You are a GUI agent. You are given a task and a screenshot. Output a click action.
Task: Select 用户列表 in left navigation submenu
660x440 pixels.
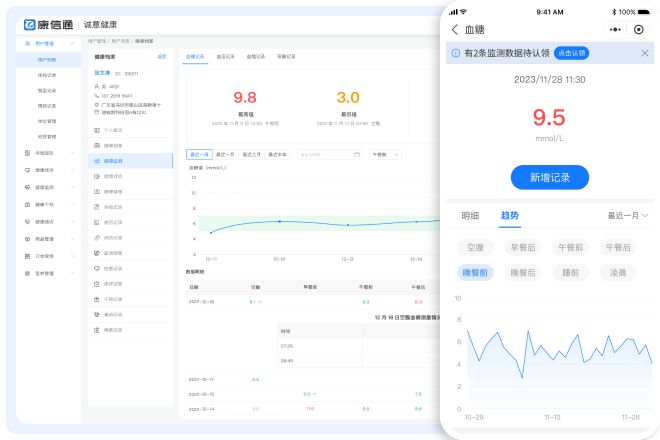tap(47, 60)
